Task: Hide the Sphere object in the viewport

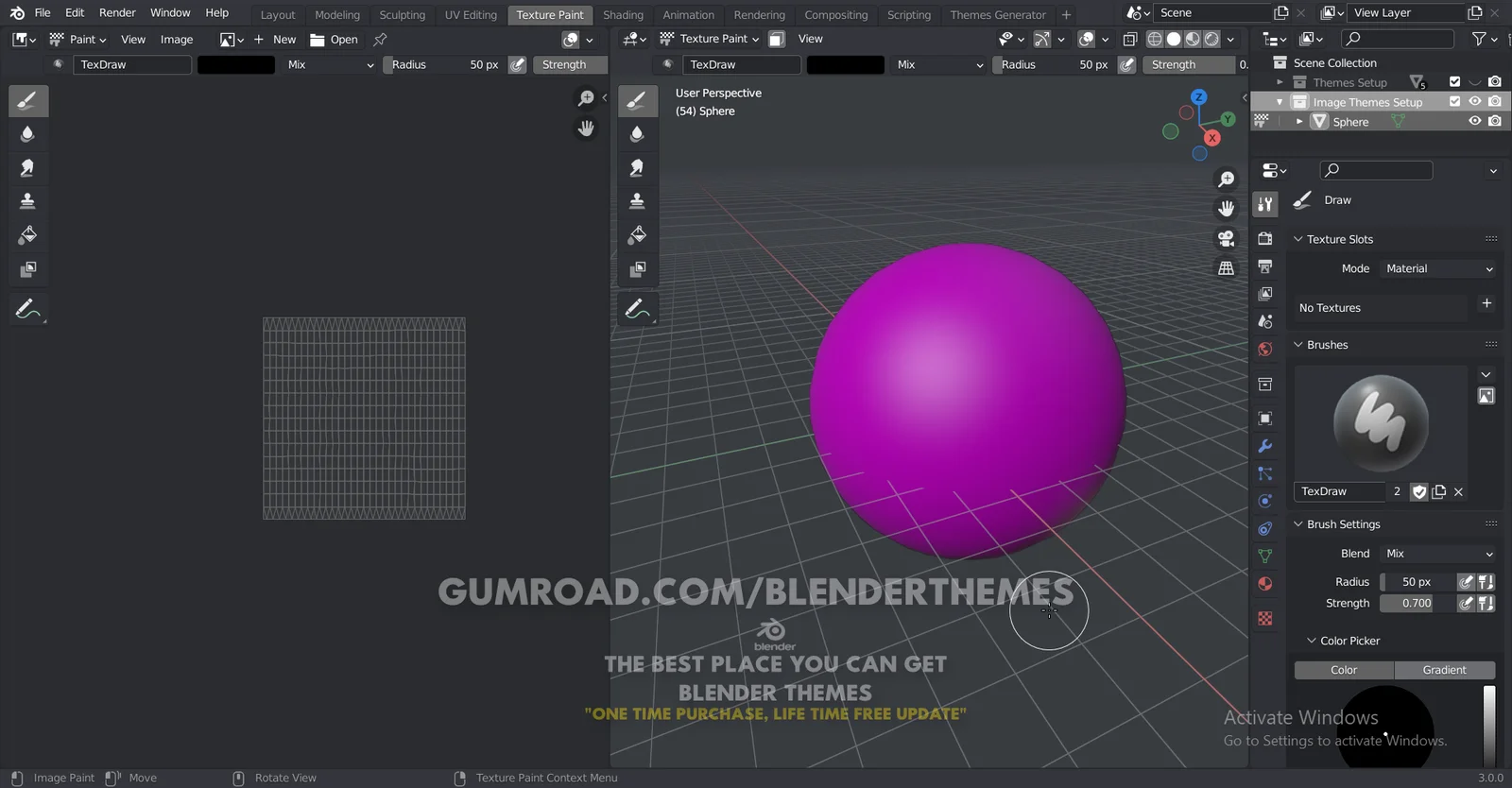Action: pos(1474,121)
